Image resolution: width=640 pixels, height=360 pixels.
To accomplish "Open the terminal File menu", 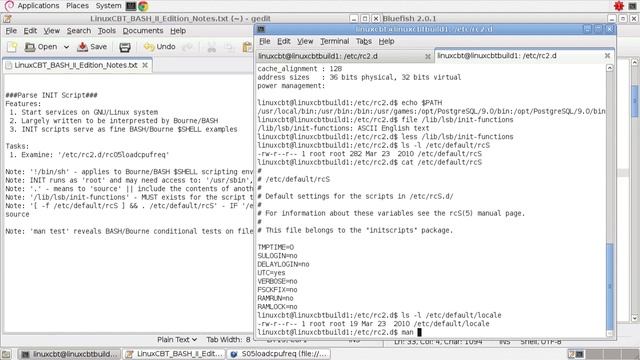I will [x=264, y=41].
